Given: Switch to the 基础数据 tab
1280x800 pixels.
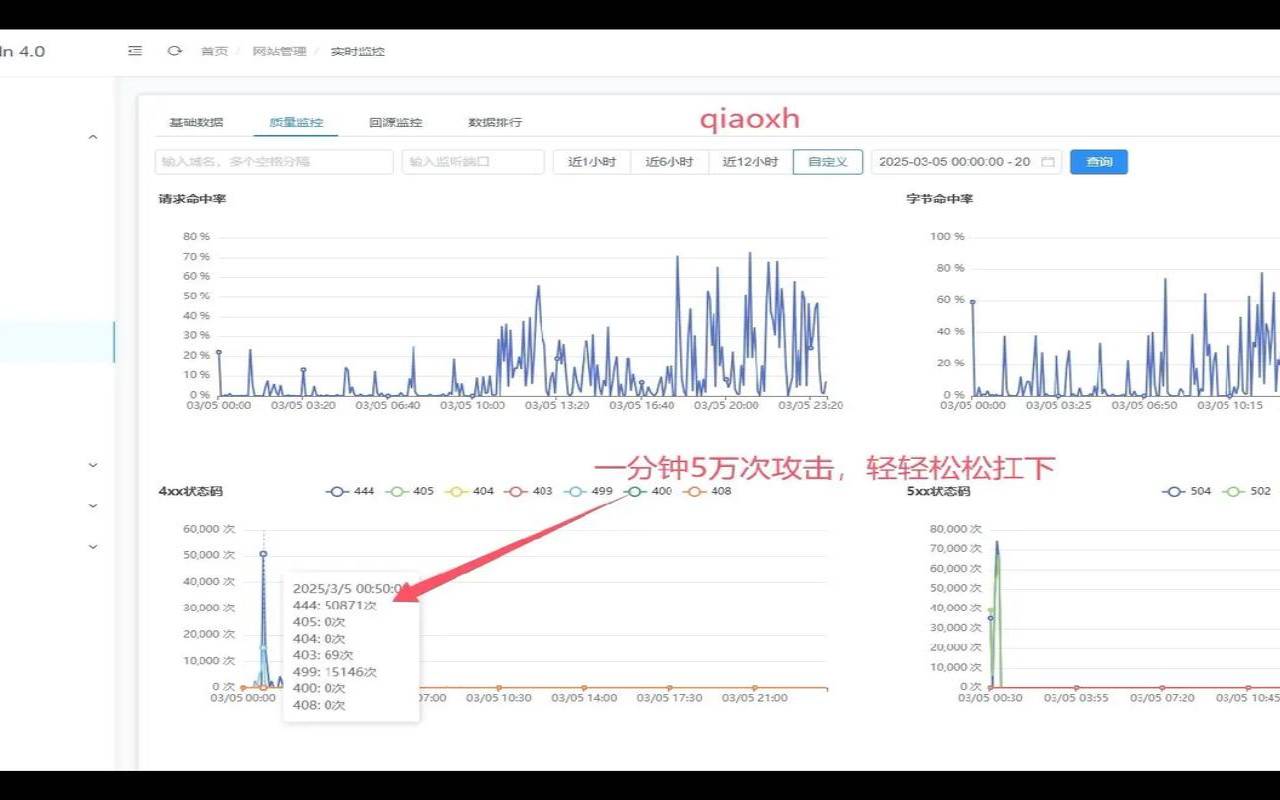Looking at the screenshot, I should coord(196,122).
